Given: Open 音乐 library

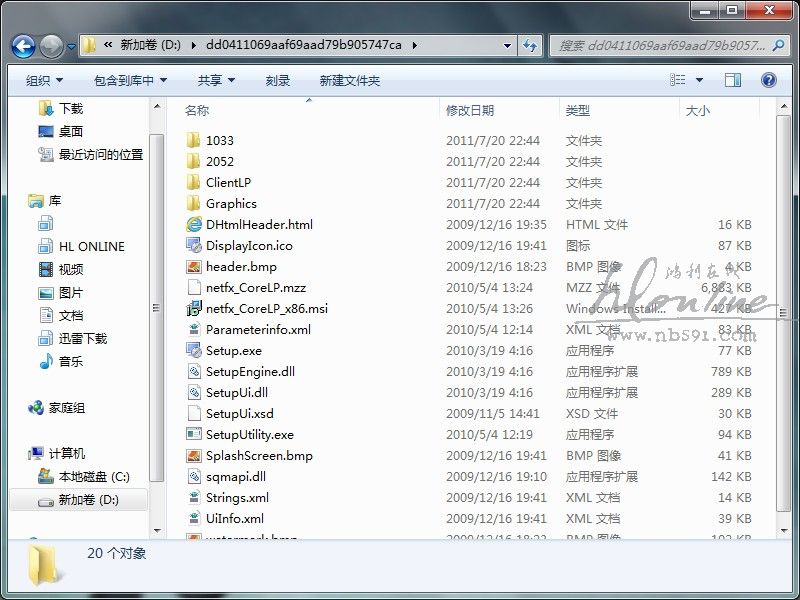Looking at the screenshot, I should (x=70, y=362).
